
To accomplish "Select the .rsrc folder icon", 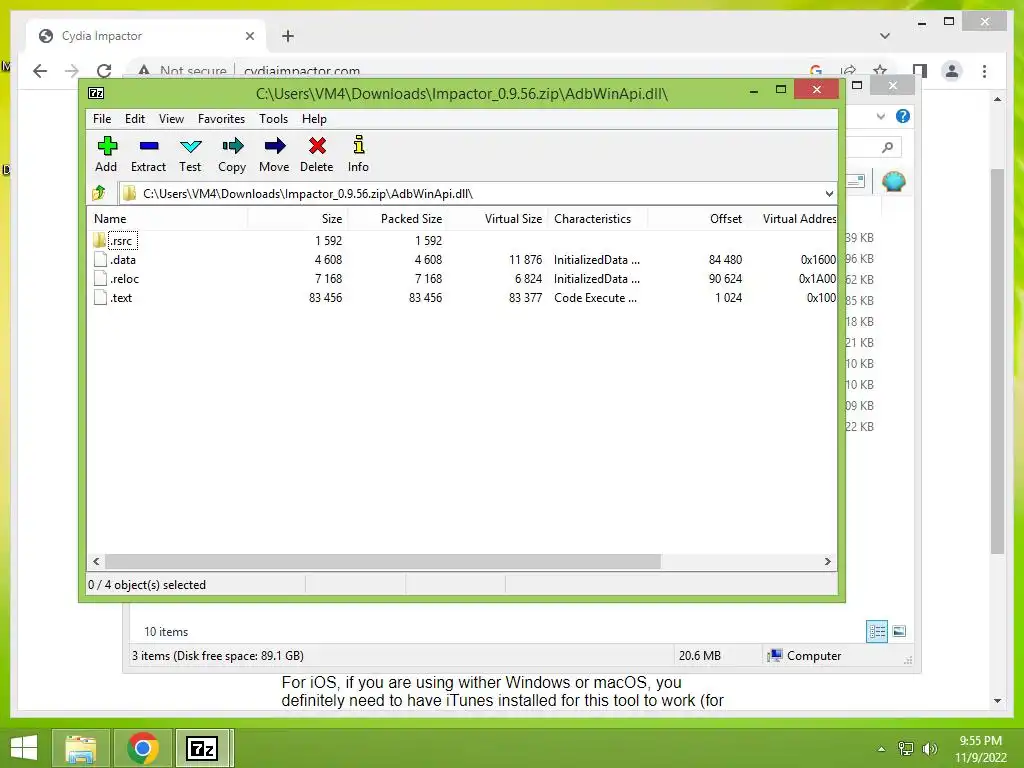I will coord(99,240).
